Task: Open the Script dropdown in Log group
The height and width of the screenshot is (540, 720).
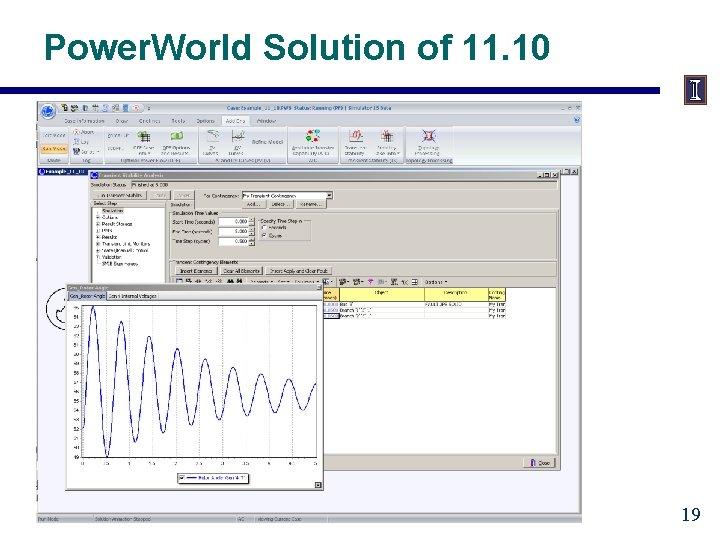Action: click(x=86, y=152)
